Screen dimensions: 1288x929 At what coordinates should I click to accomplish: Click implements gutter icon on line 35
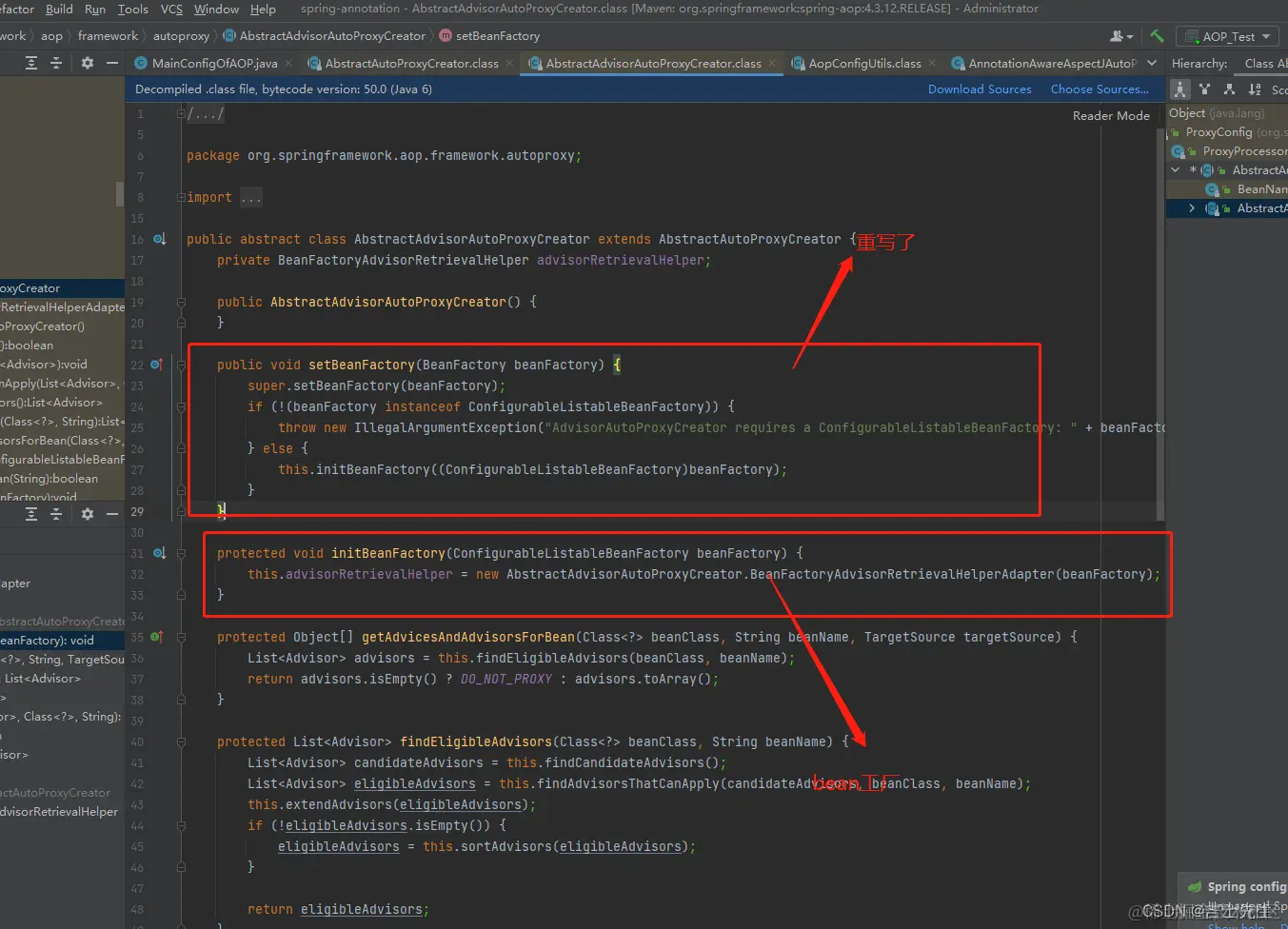pyautogui.click(x=156, y=637)
